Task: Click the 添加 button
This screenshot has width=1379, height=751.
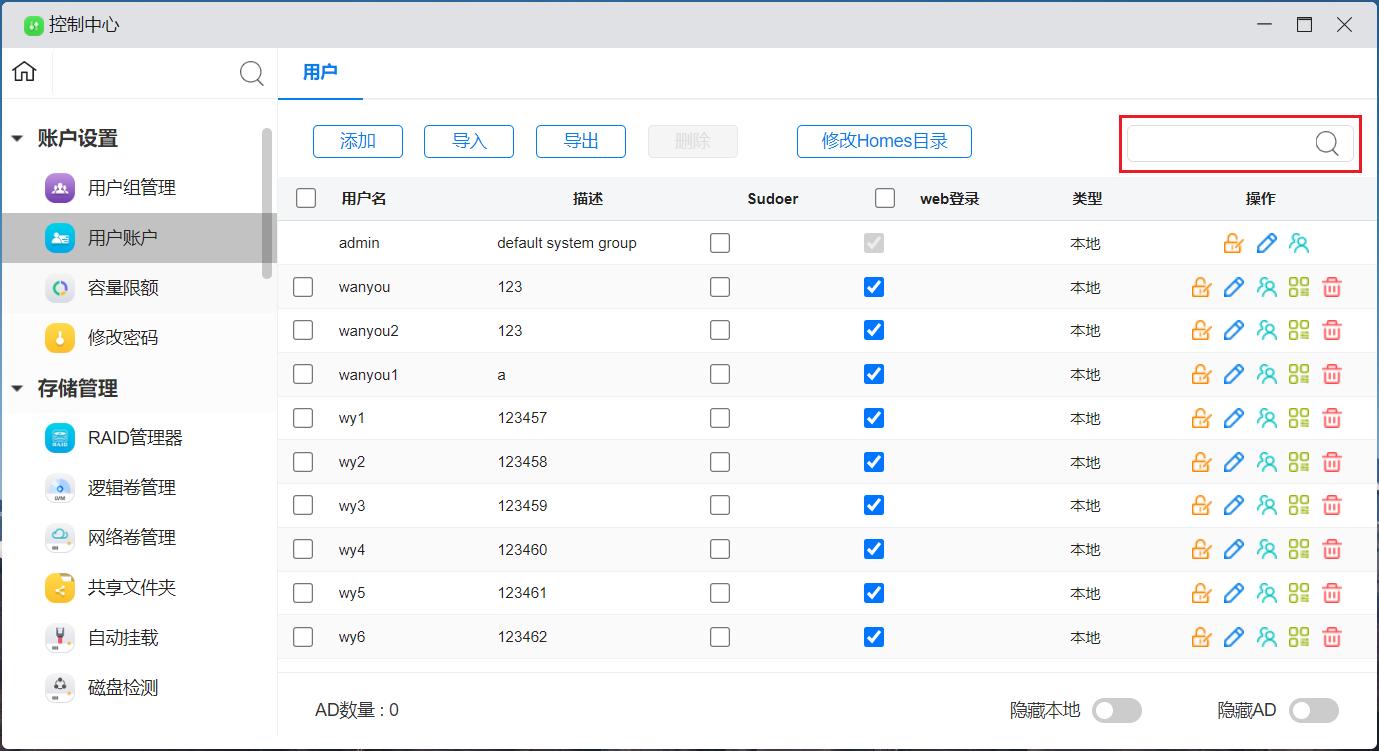Action: [x=358, y=141]
